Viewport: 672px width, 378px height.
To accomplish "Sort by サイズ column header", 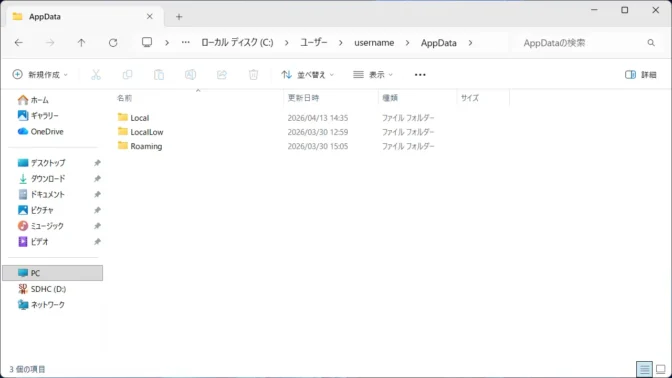I will [483, 98].
